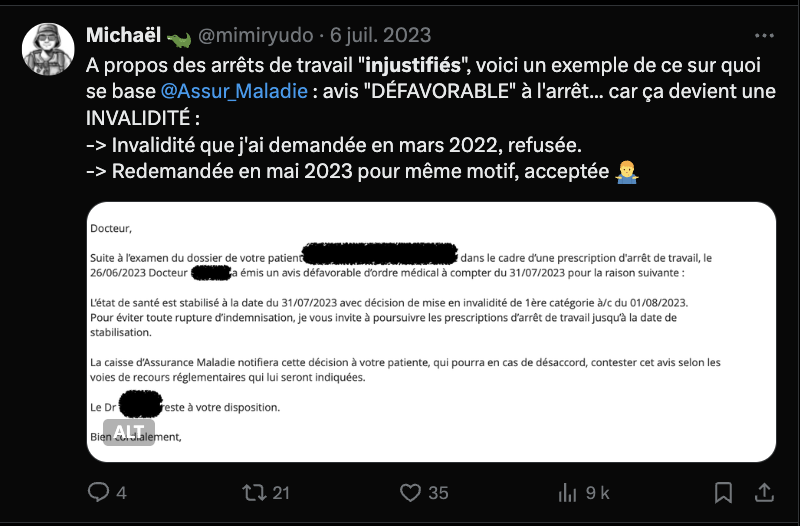Click the reply speech bubble icon
The image size is (800, 526).
click(x=98, y=492)
